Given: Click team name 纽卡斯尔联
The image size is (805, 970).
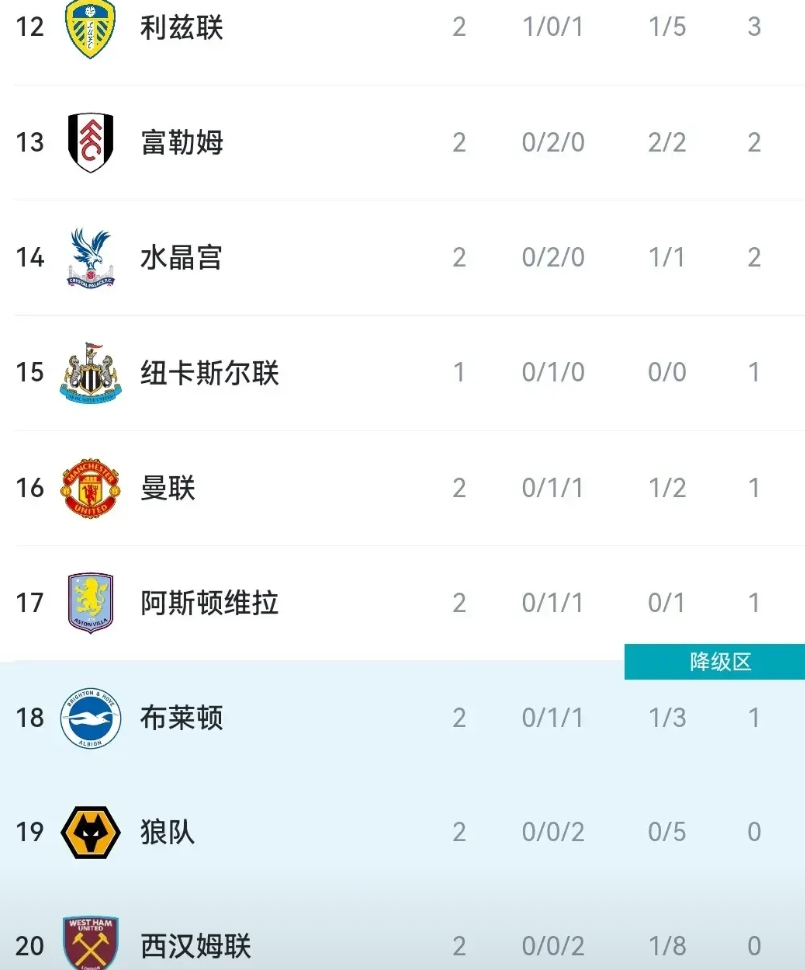Looking at the screenshot, I should click(x=209, y=373).
